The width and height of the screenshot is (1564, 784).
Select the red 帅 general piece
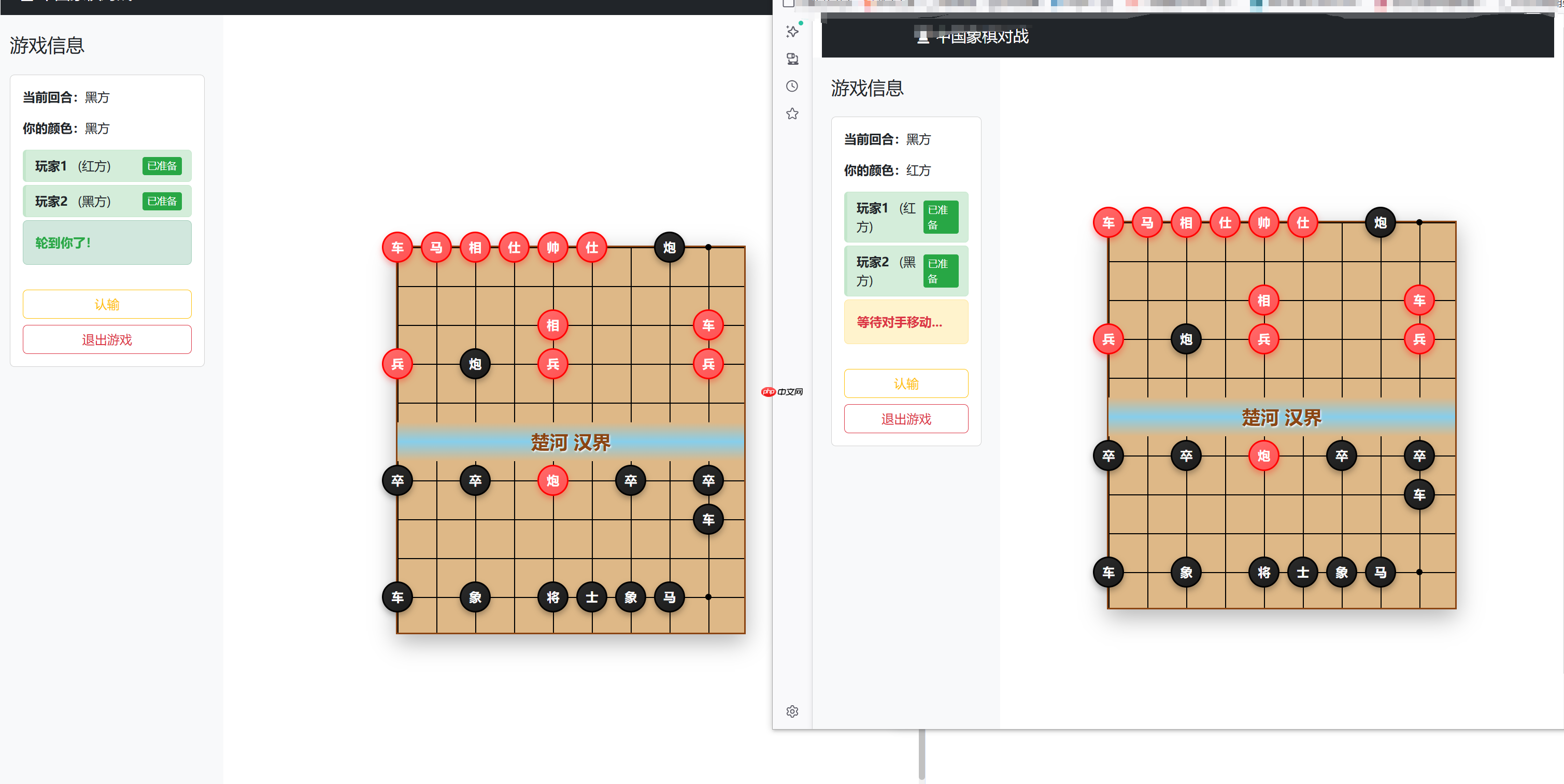552,247
